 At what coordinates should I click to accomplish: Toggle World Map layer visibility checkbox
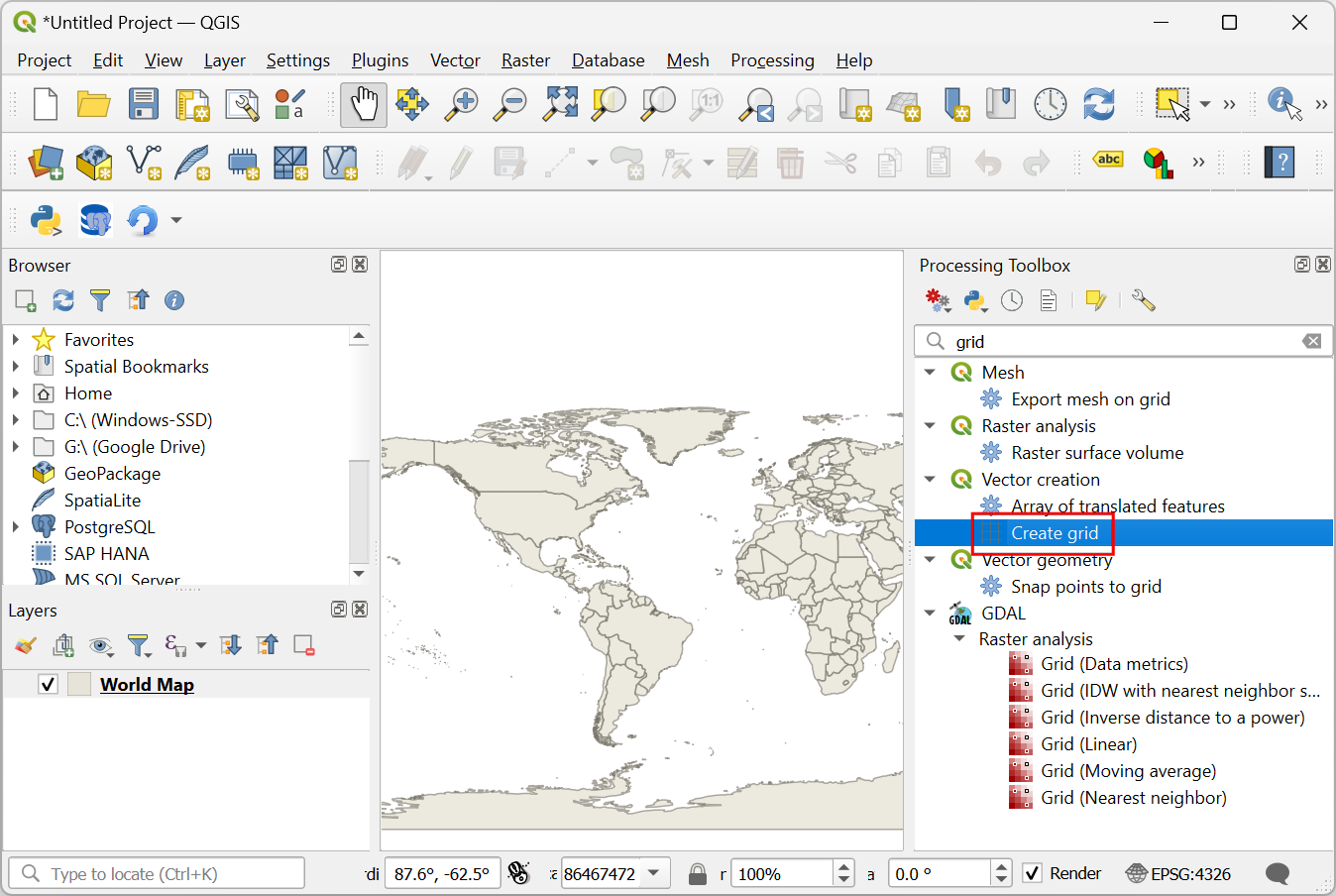pos(48,685)
